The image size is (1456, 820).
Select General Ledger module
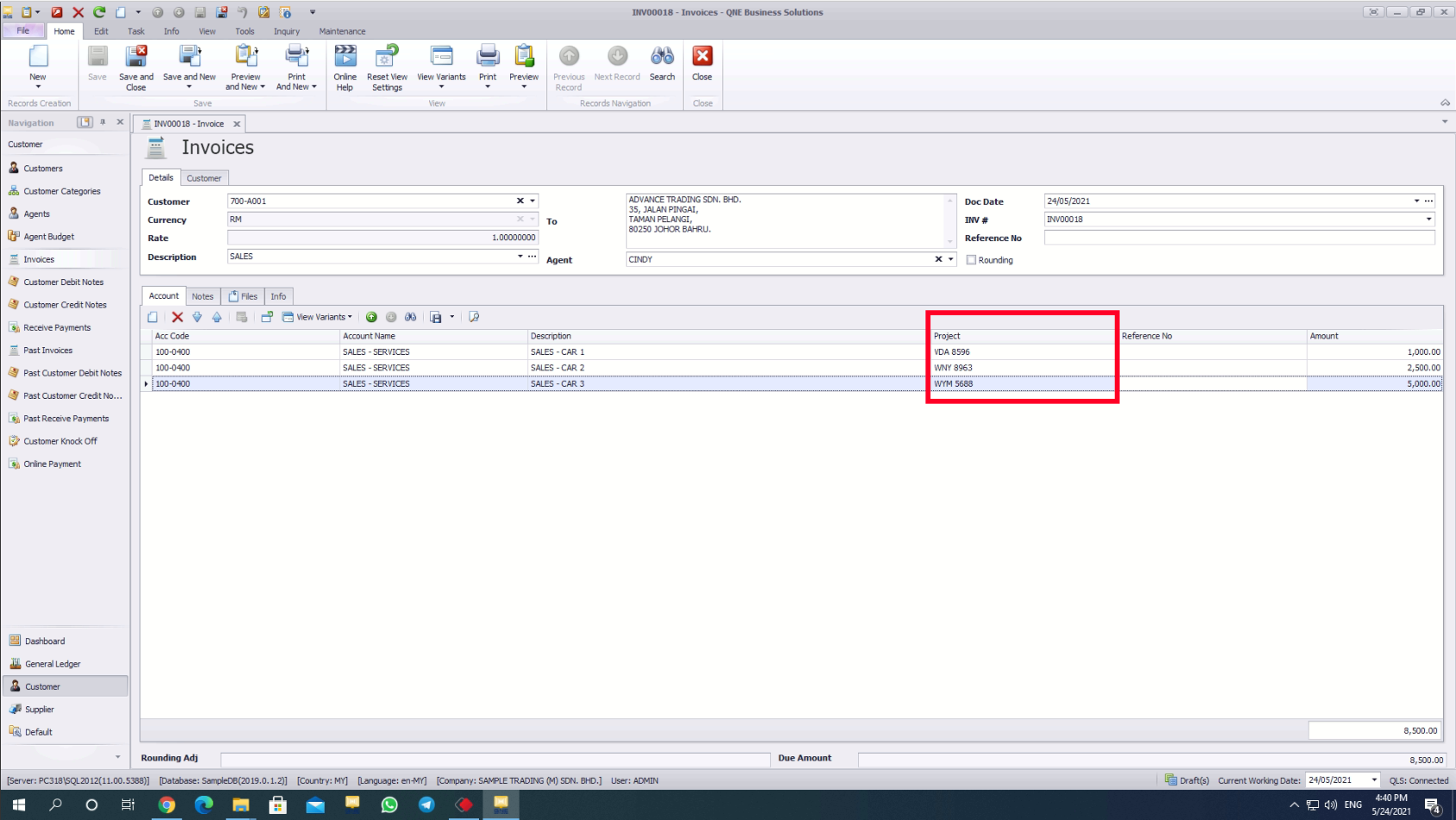(53, 664)
